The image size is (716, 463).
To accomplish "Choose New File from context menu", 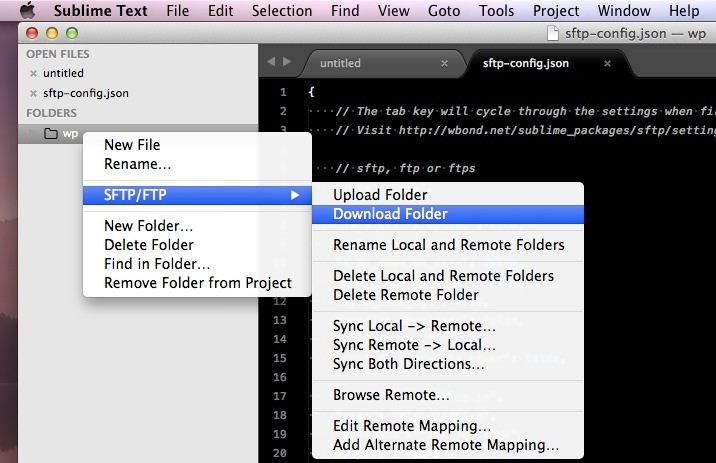I will (x=197, y=145).
